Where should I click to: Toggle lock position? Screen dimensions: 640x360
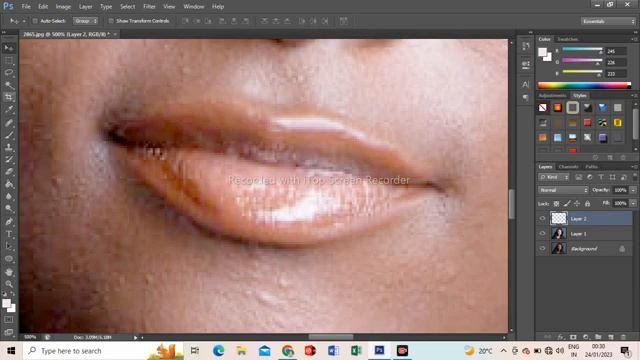tap(577, 203)
